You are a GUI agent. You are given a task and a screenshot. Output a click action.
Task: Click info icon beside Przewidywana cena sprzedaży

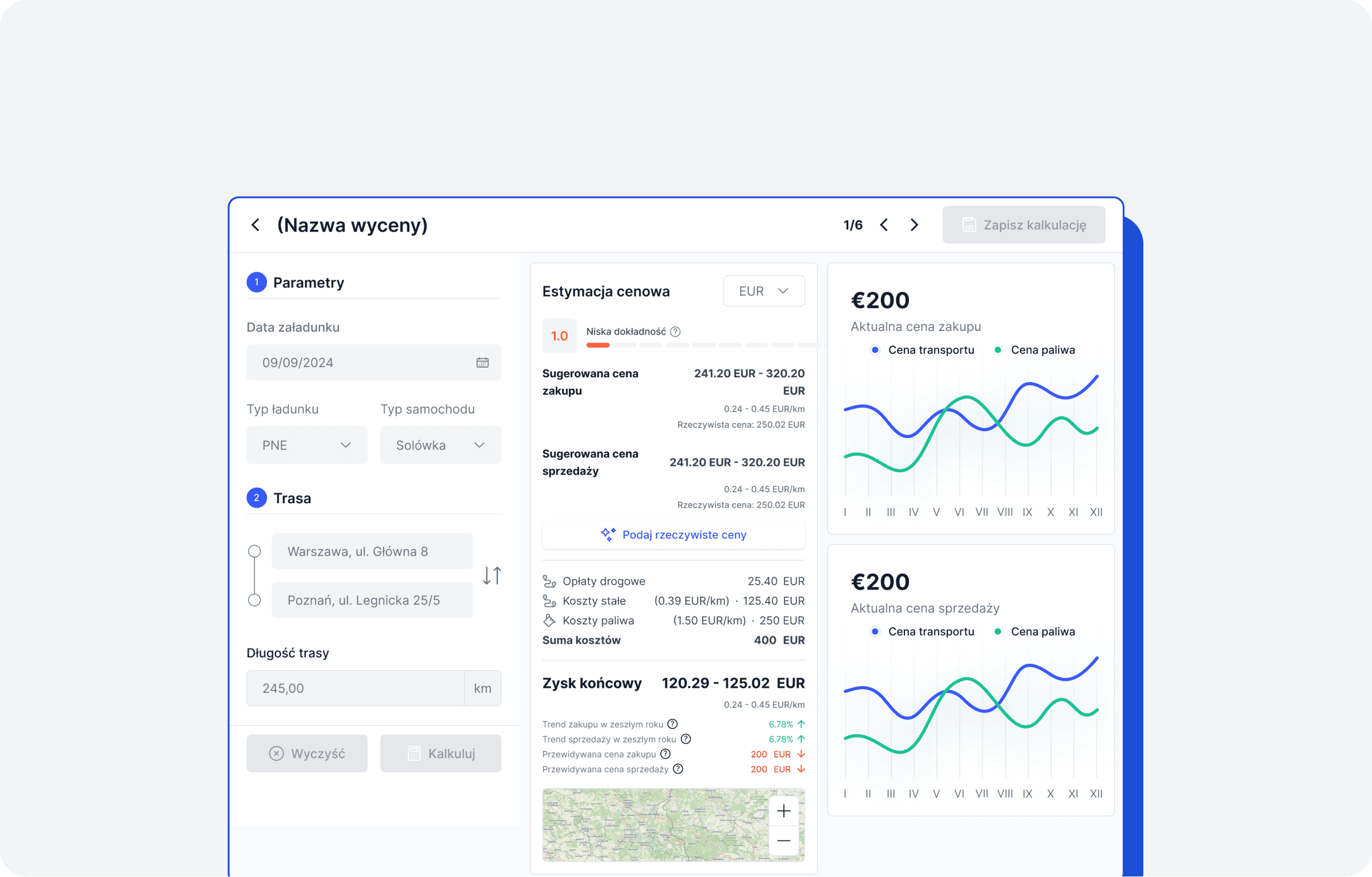click(x=678, y=769)
